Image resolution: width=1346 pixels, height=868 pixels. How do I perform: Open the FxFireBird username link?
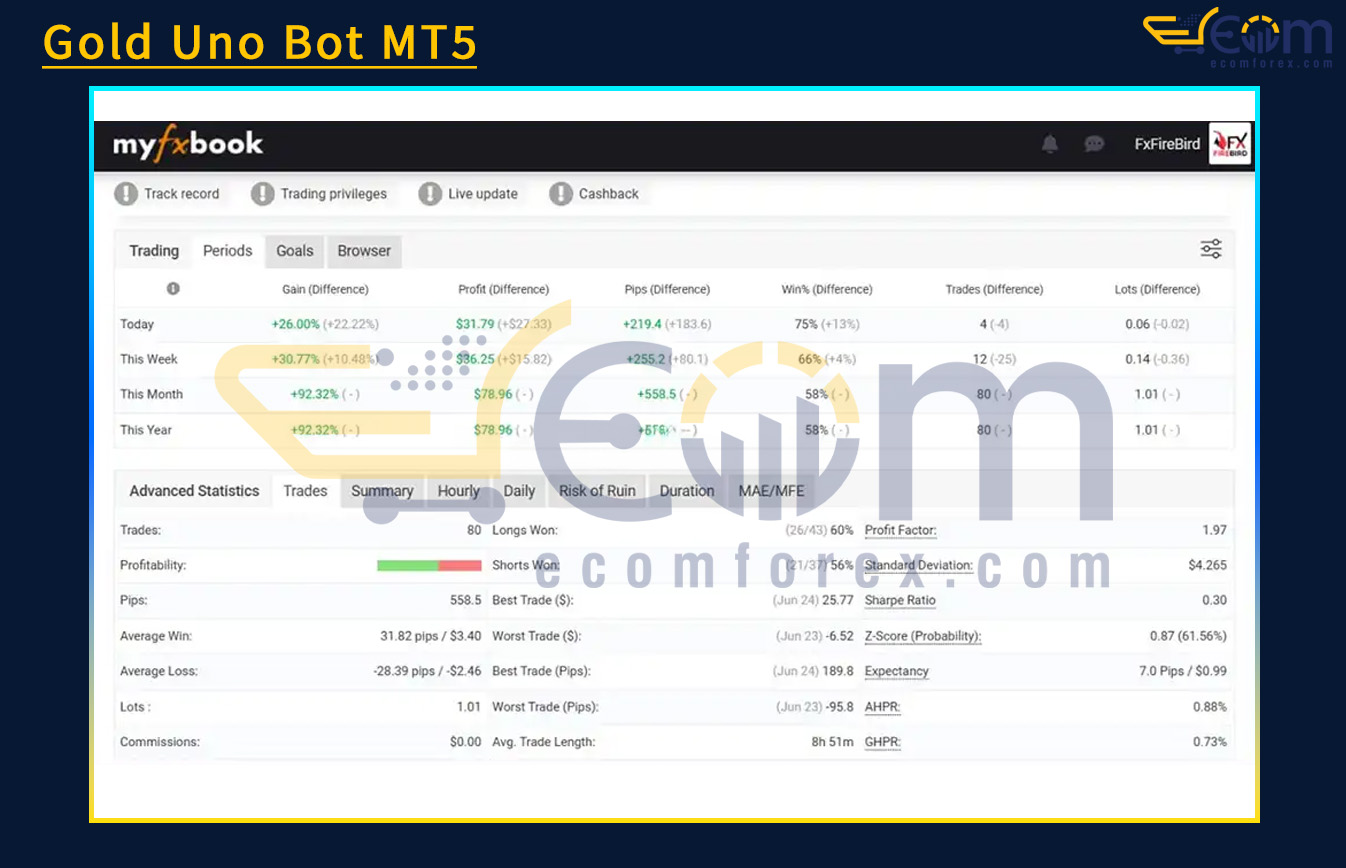1167,144
